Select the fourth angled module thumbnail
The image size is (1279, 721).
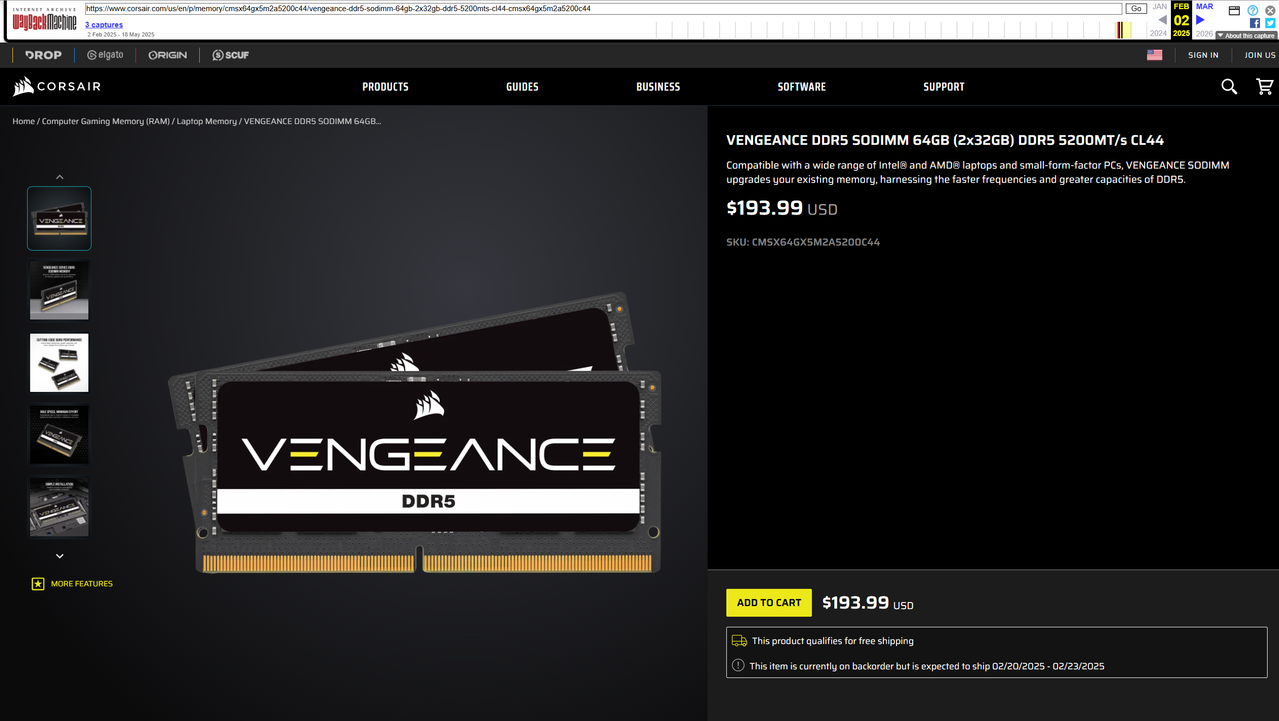(59, 435)
